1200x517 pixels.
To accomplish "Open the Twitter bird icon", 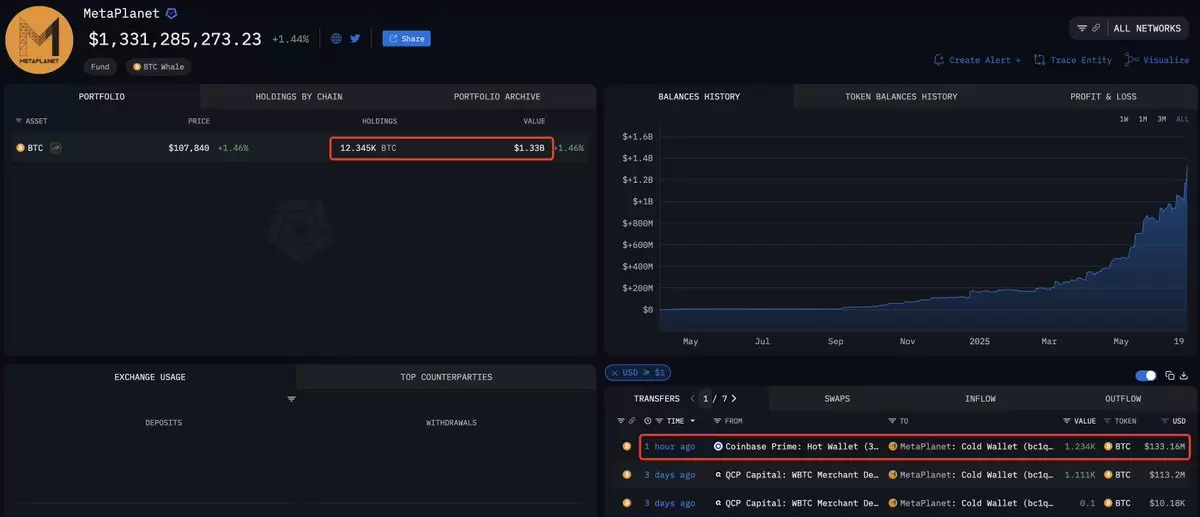I will pyautogui.click(x=355, y=39).
